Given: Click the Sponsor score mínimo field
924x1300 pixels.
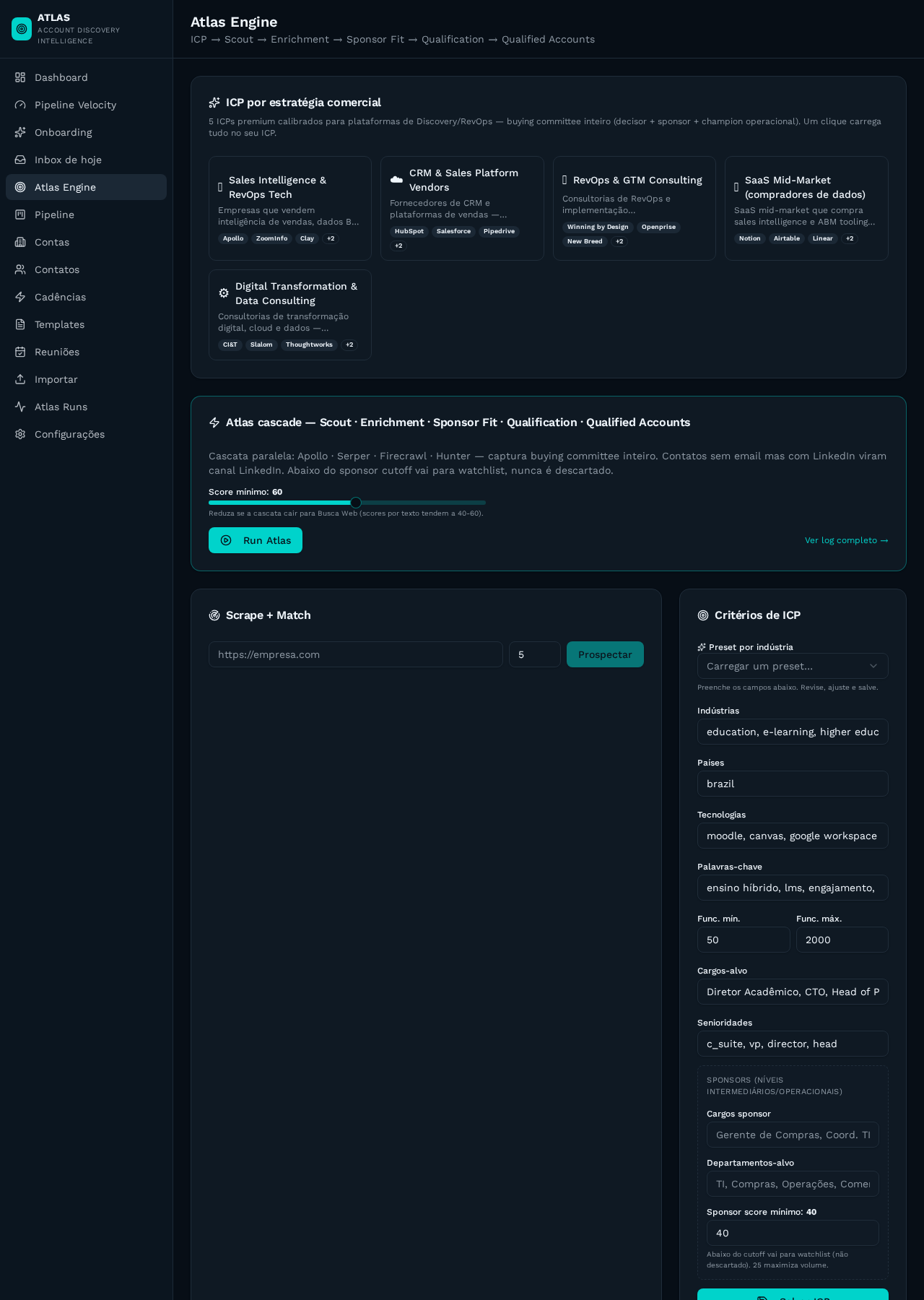Looking at the screenshot, I should pos(793,1233).
